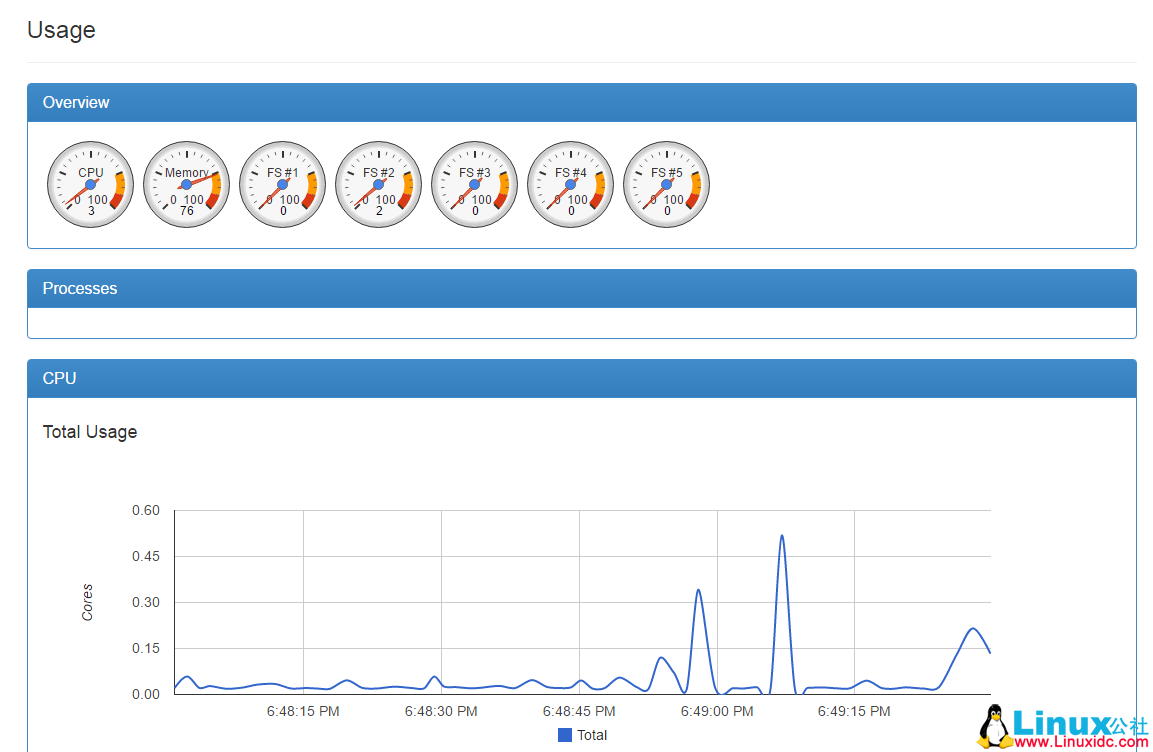This screenshot has height=752, width=1153.
Task: Click the tallest CPU spike peak
Action: point(782,536)
